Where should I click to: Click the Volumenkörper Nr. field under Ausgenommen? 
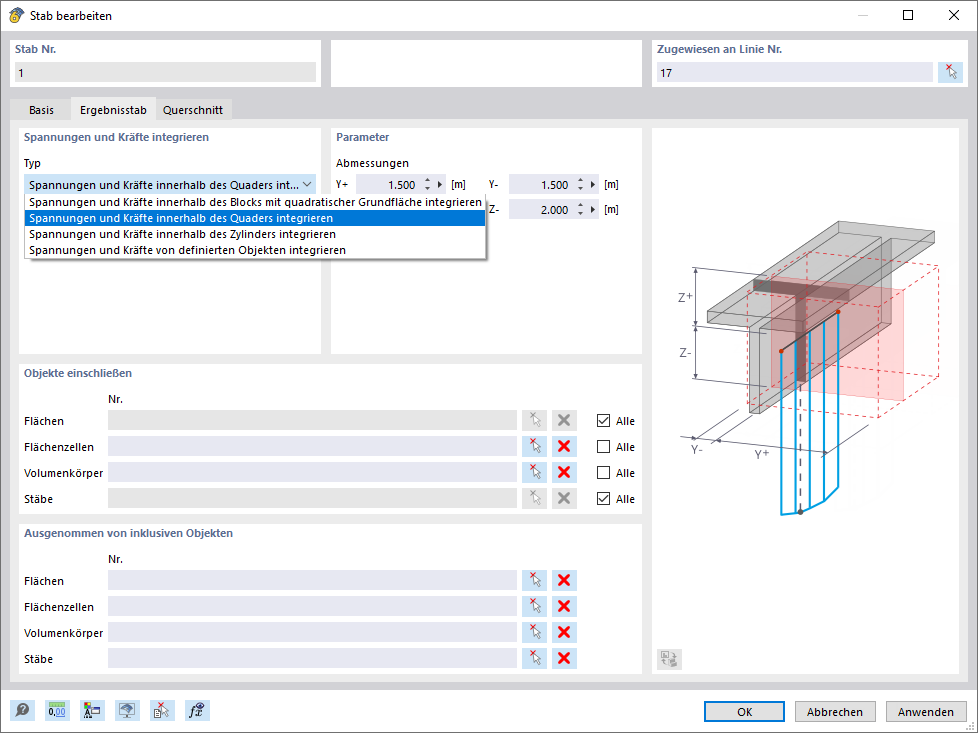[312, 633]
